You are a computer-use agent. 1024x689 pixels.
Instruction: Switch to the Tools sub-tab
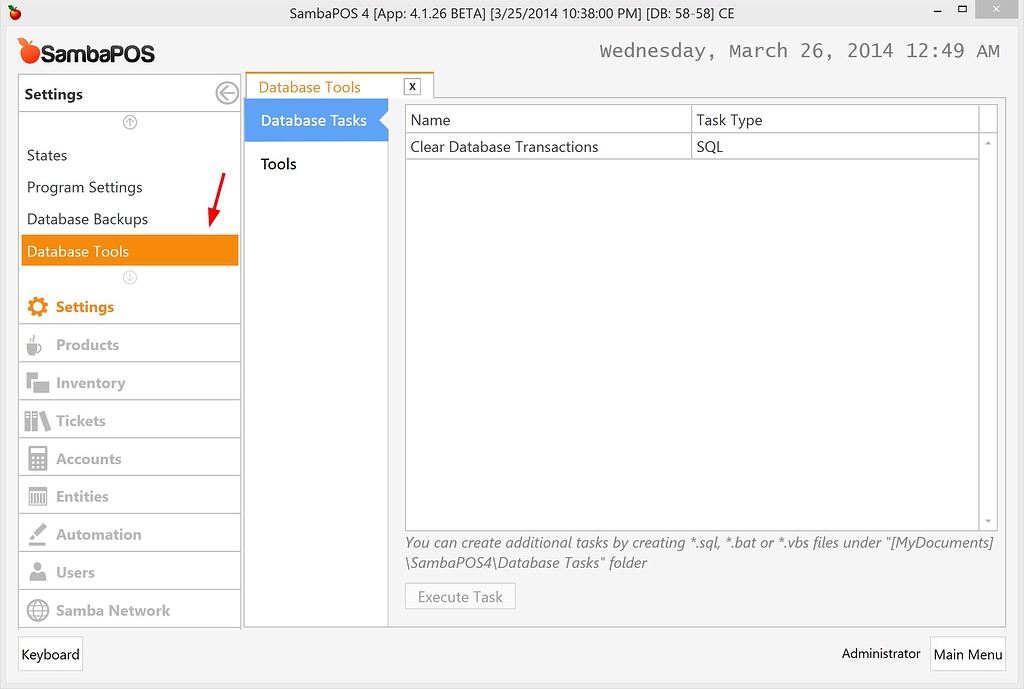(278, 164)
